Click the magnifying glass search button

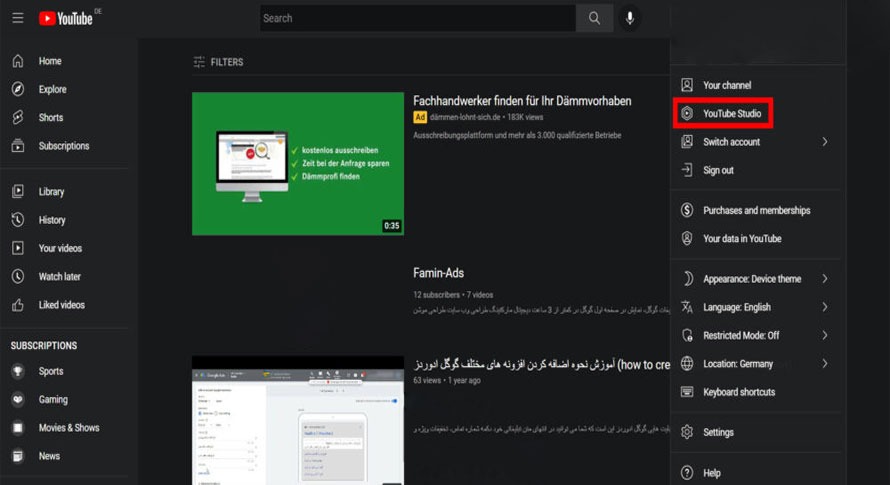[594, 18]
